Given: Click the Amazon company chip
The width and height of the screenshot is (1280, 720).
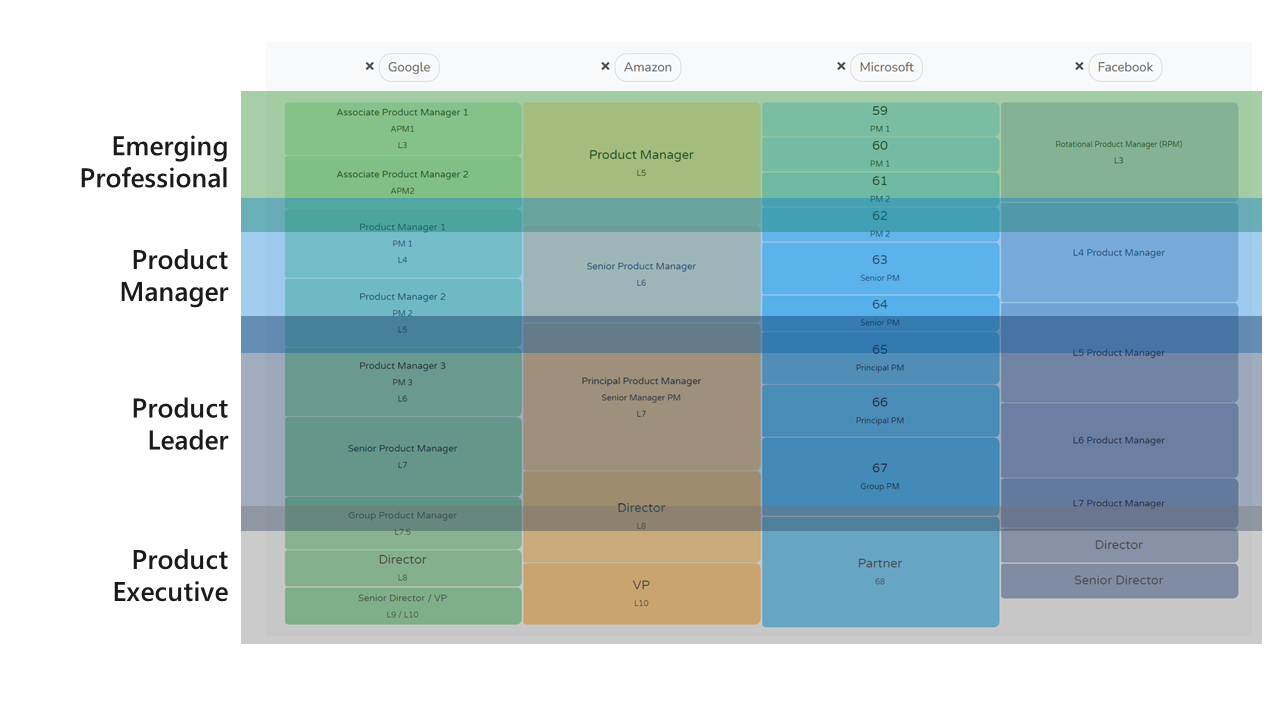Looking at the screenshot, I should (648, 67).
